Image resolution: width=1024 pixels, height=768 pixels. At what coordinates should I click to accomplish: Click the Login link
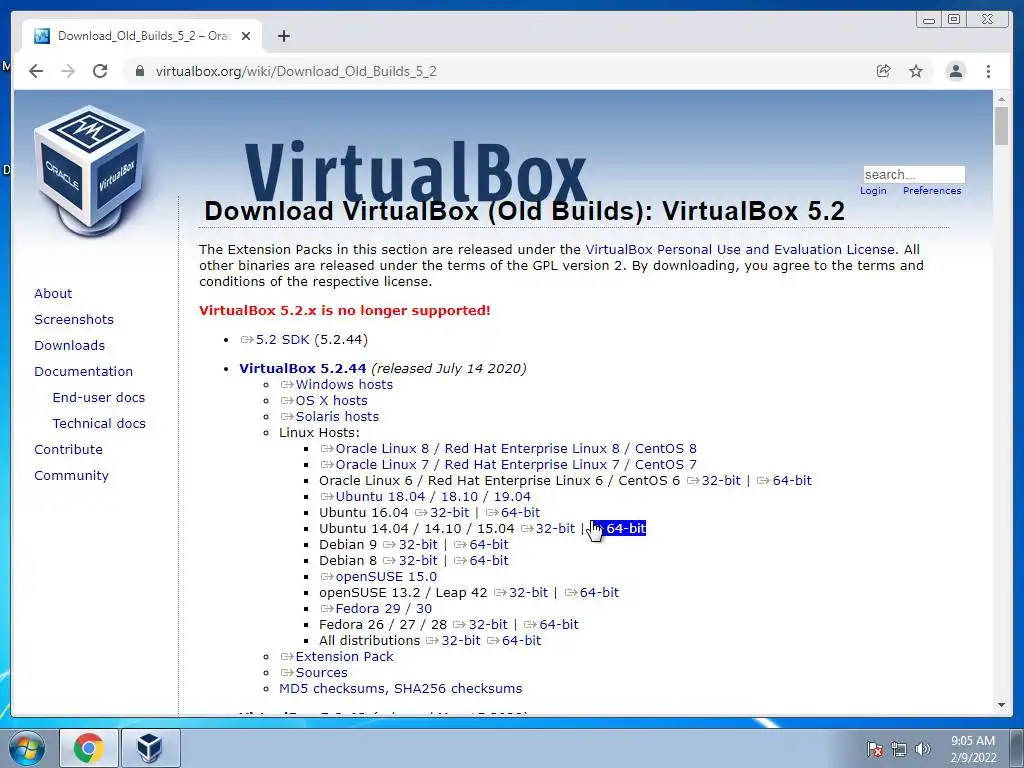coord(873,191)
